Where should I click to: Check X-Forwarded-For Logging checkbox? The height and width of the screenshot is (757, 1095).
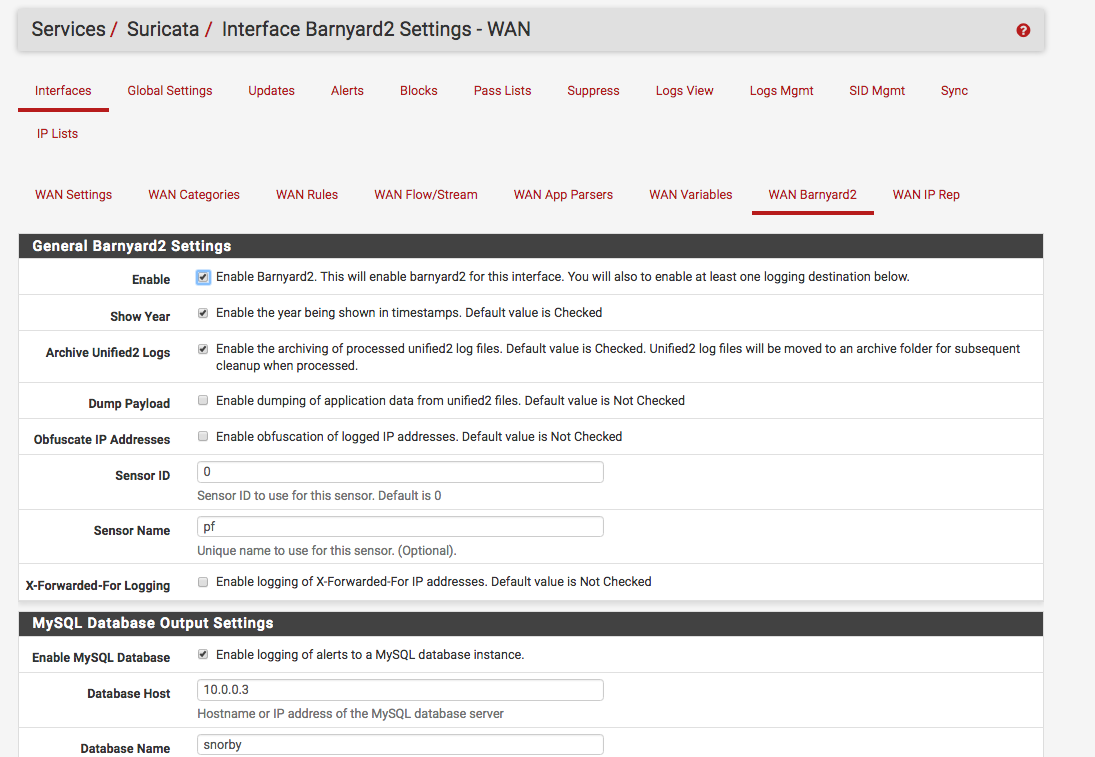(203, 582)
